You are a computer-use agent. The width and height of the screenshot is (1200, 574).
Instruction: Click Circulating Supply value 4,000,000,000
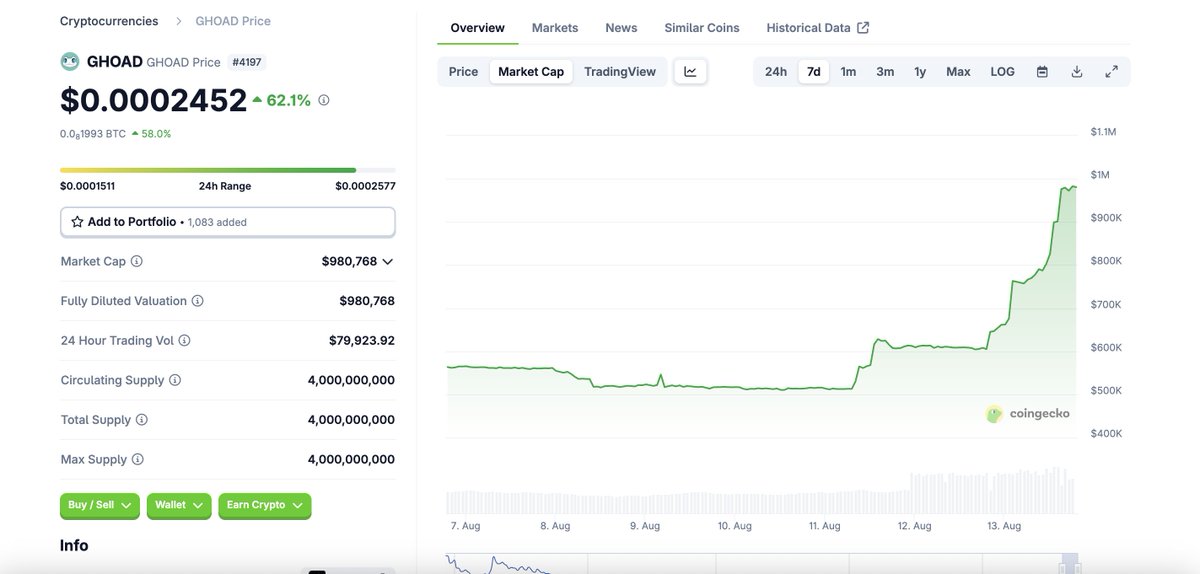coord(351,380)
